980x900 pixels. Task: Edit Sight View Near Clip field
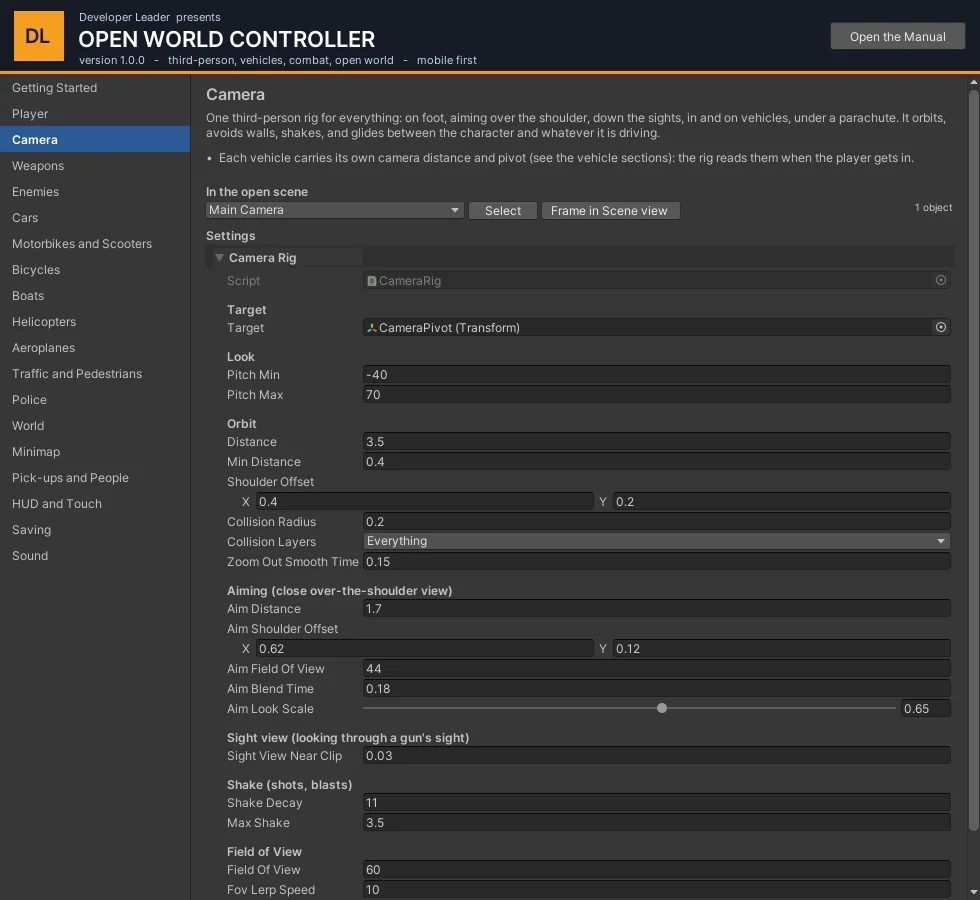coord(657,756)
